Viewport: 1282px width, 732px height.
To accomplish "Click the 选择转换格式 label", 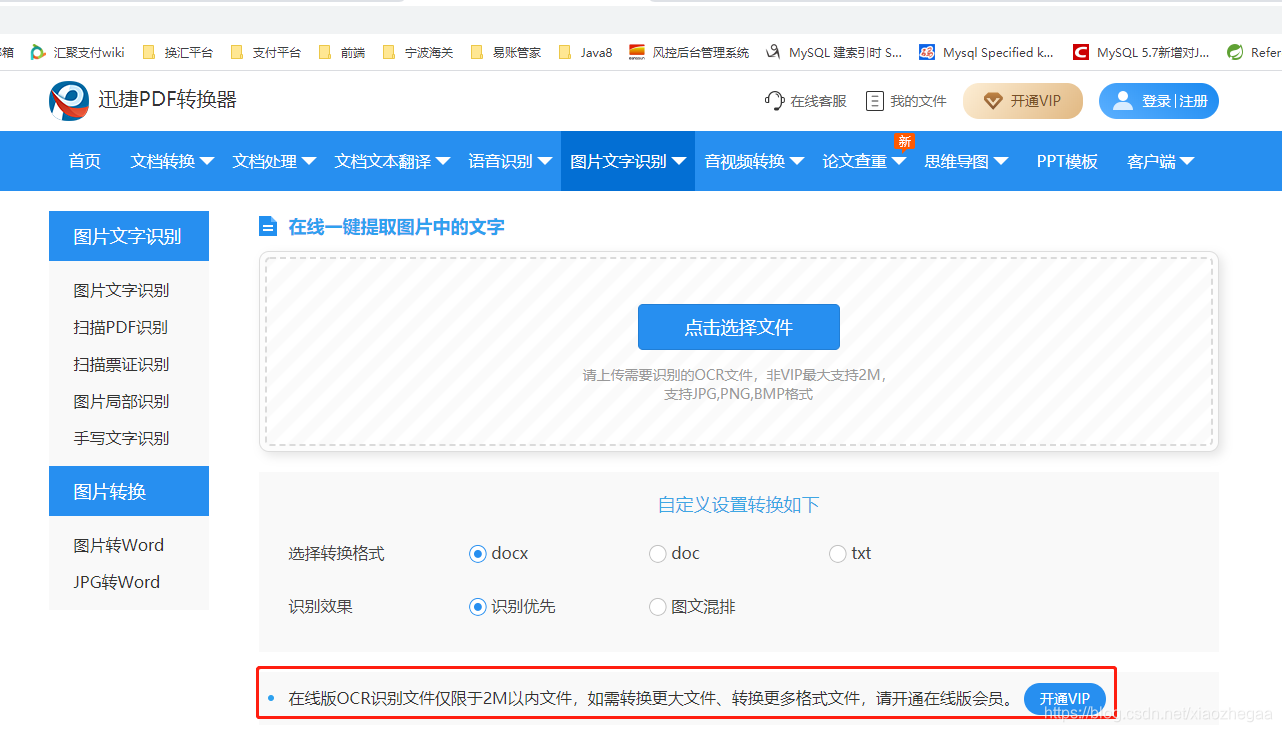I will coord(336,554).
